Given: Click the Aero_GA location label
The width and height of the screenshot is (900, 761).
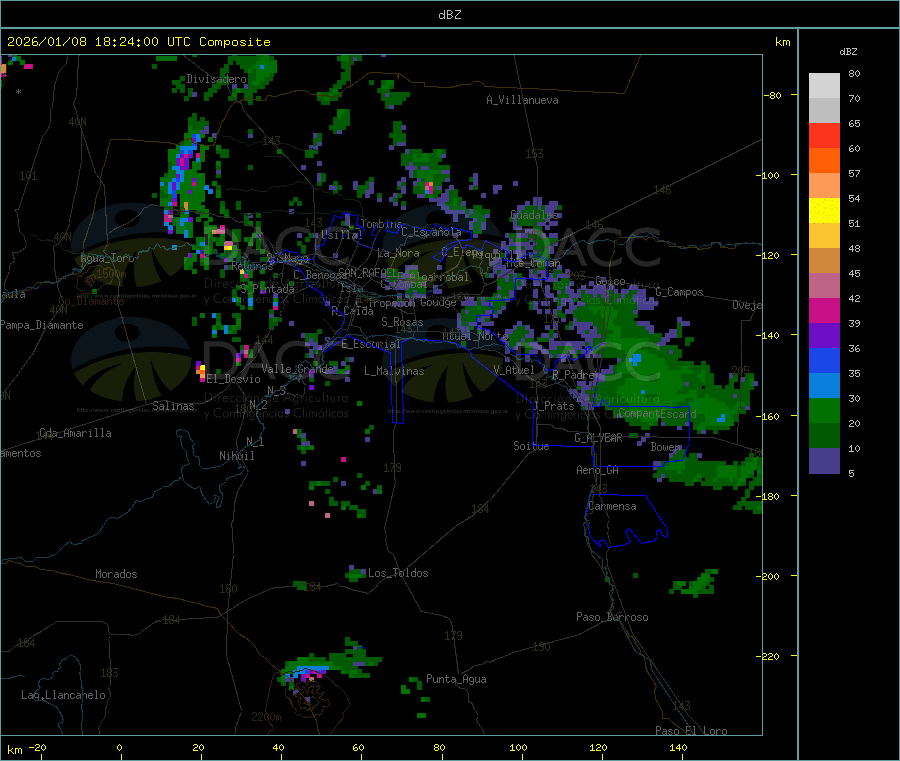Looking at the screenshot, I should coord(598,470).
